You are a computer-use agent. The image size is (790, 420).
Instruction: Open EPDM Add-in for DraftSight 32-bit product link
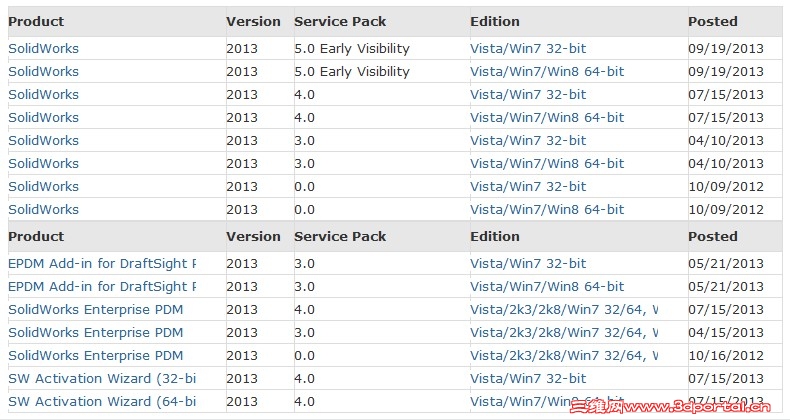(x=102, y=264)
